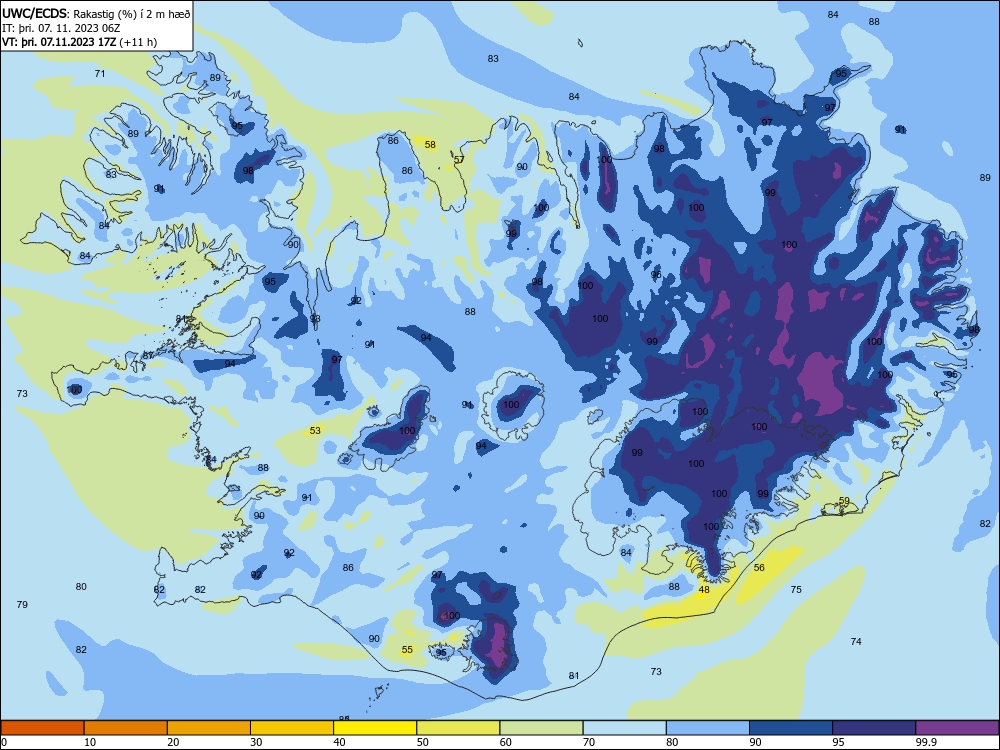Click the humidity value '71' on the map
1000x750 pixels.
click(99, 73)
